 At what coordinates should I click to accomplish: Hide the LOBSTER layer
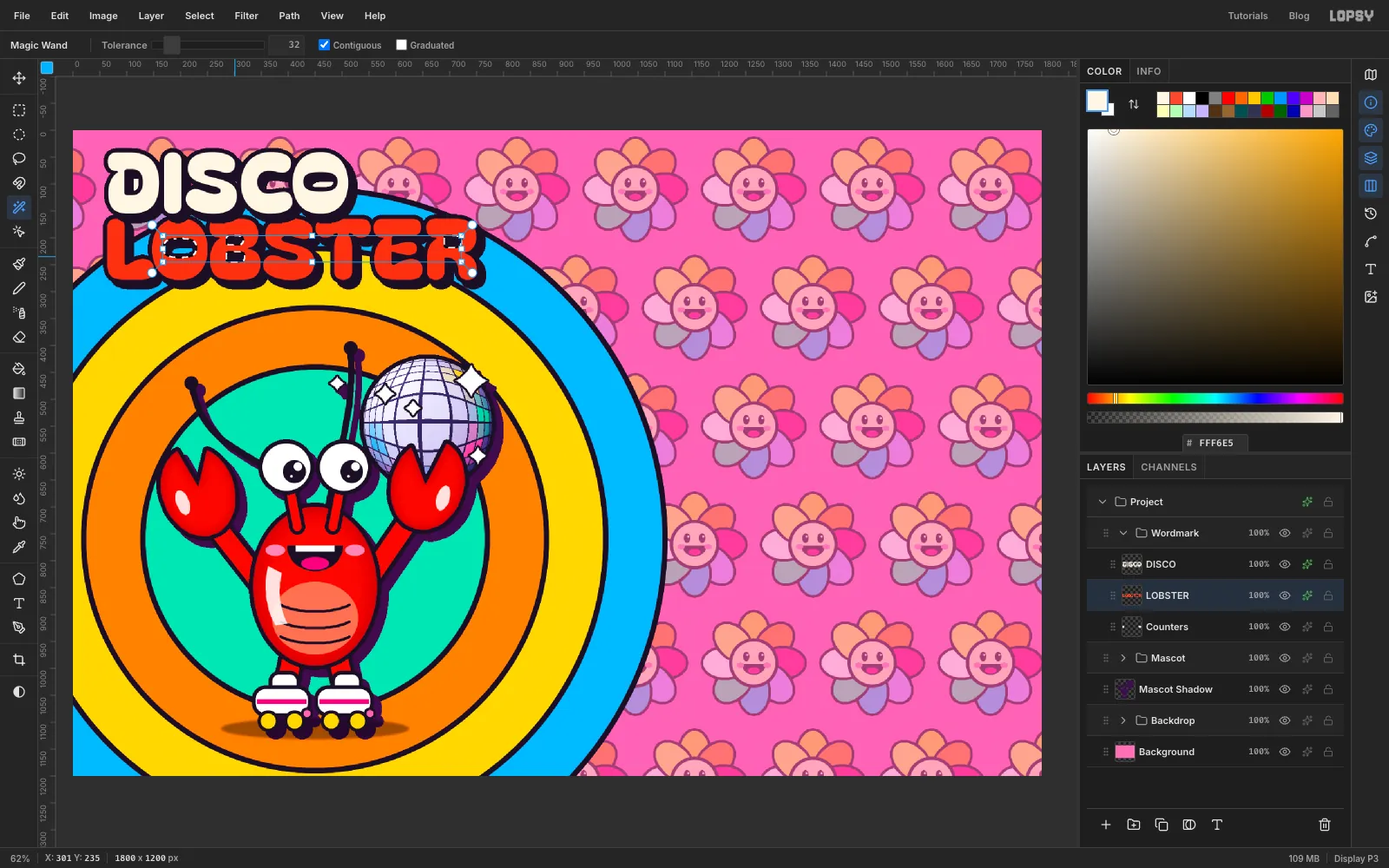click(x=1285, y=595)
